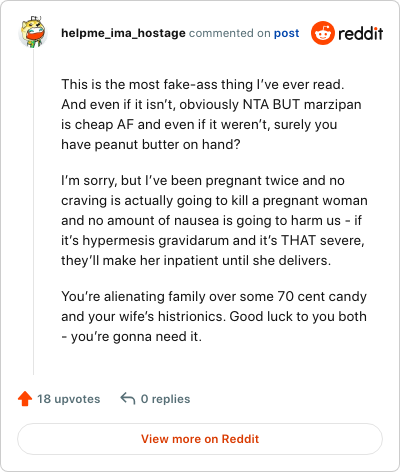Open the helpme_ima_hostage username profile
This screenshot has width=400, height=472.
tap(123, 33)
